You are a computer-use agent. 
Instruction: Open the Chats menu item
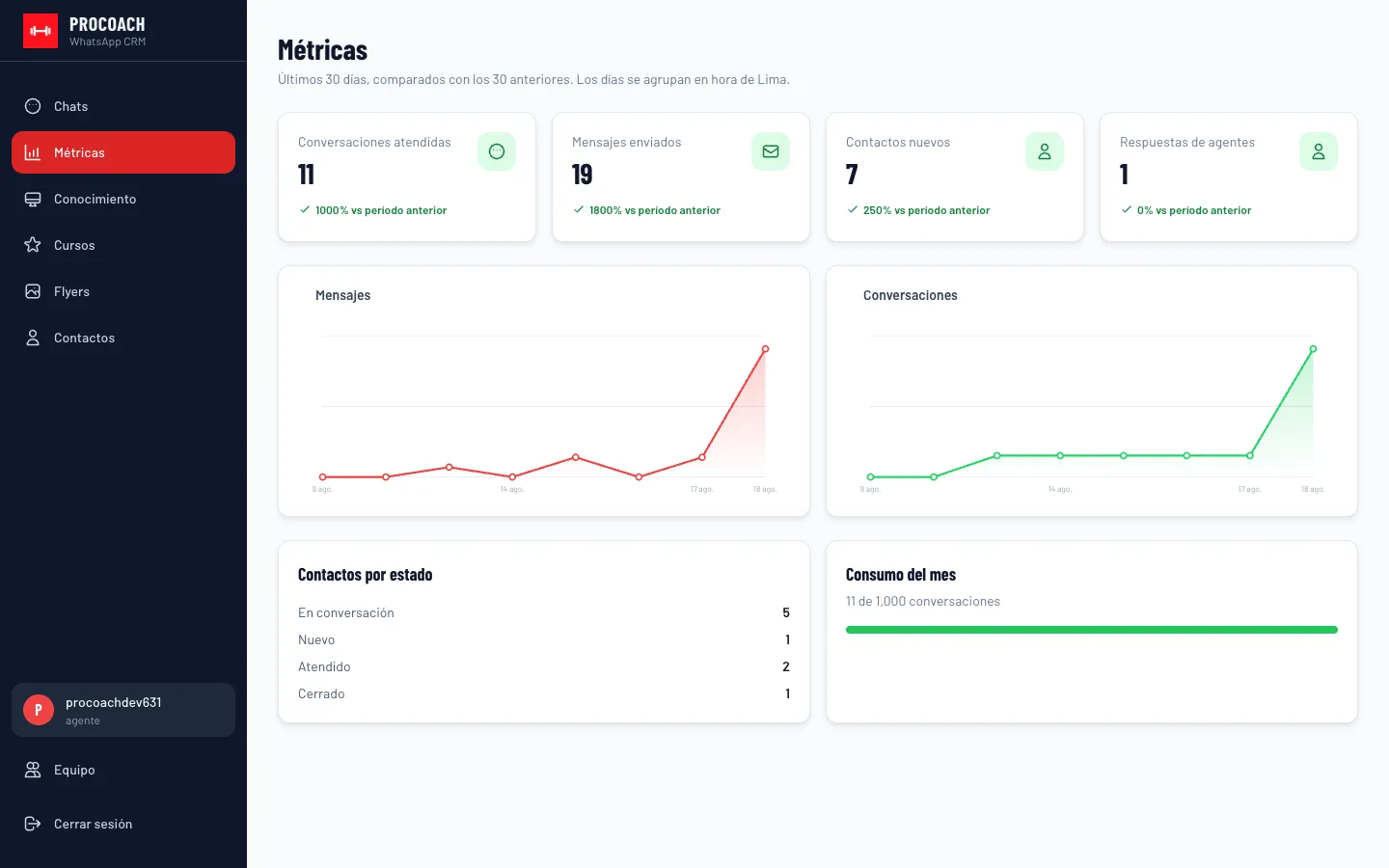[123, 106]
